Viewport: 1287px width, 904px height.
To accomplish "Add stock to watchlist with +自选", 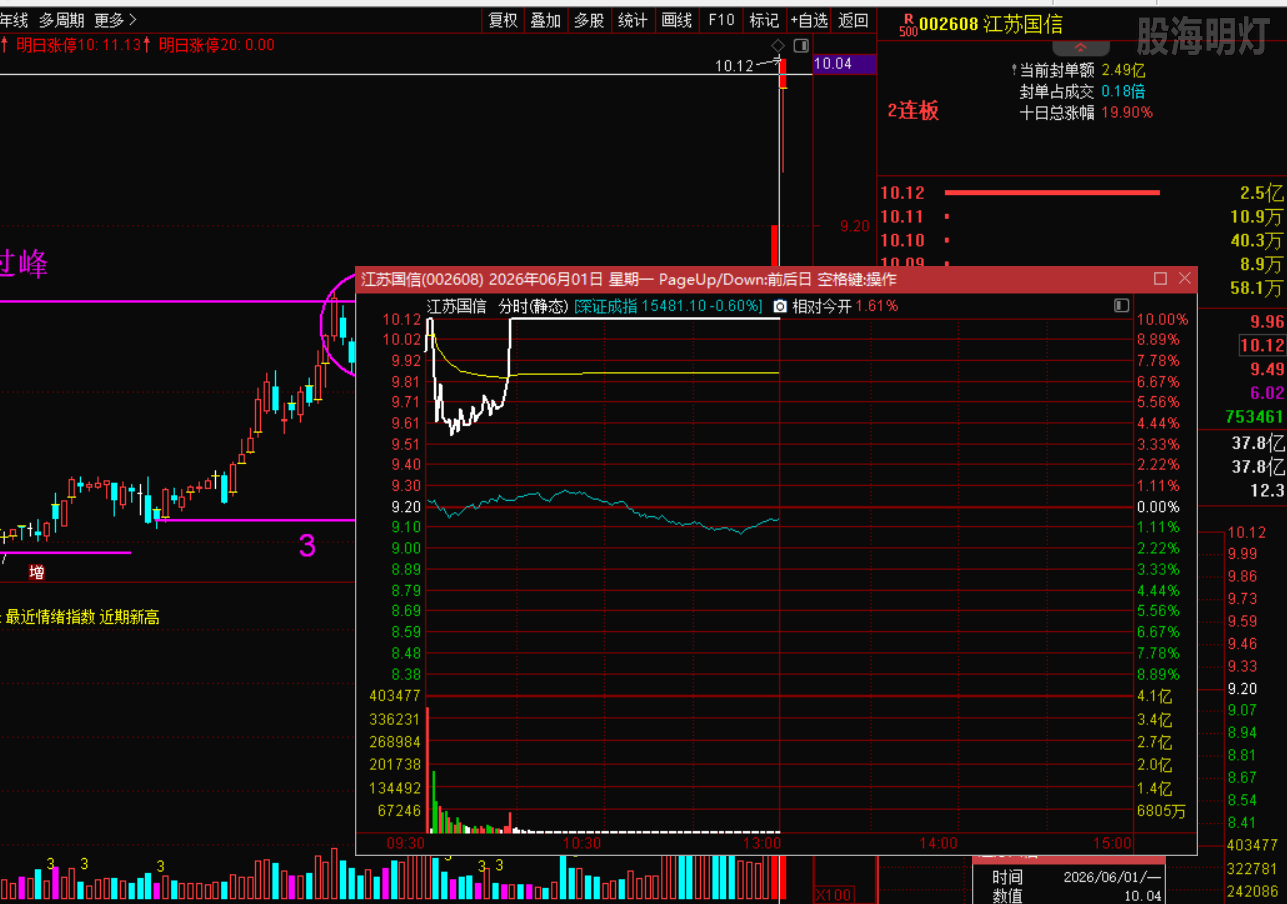I will [809, 20].
